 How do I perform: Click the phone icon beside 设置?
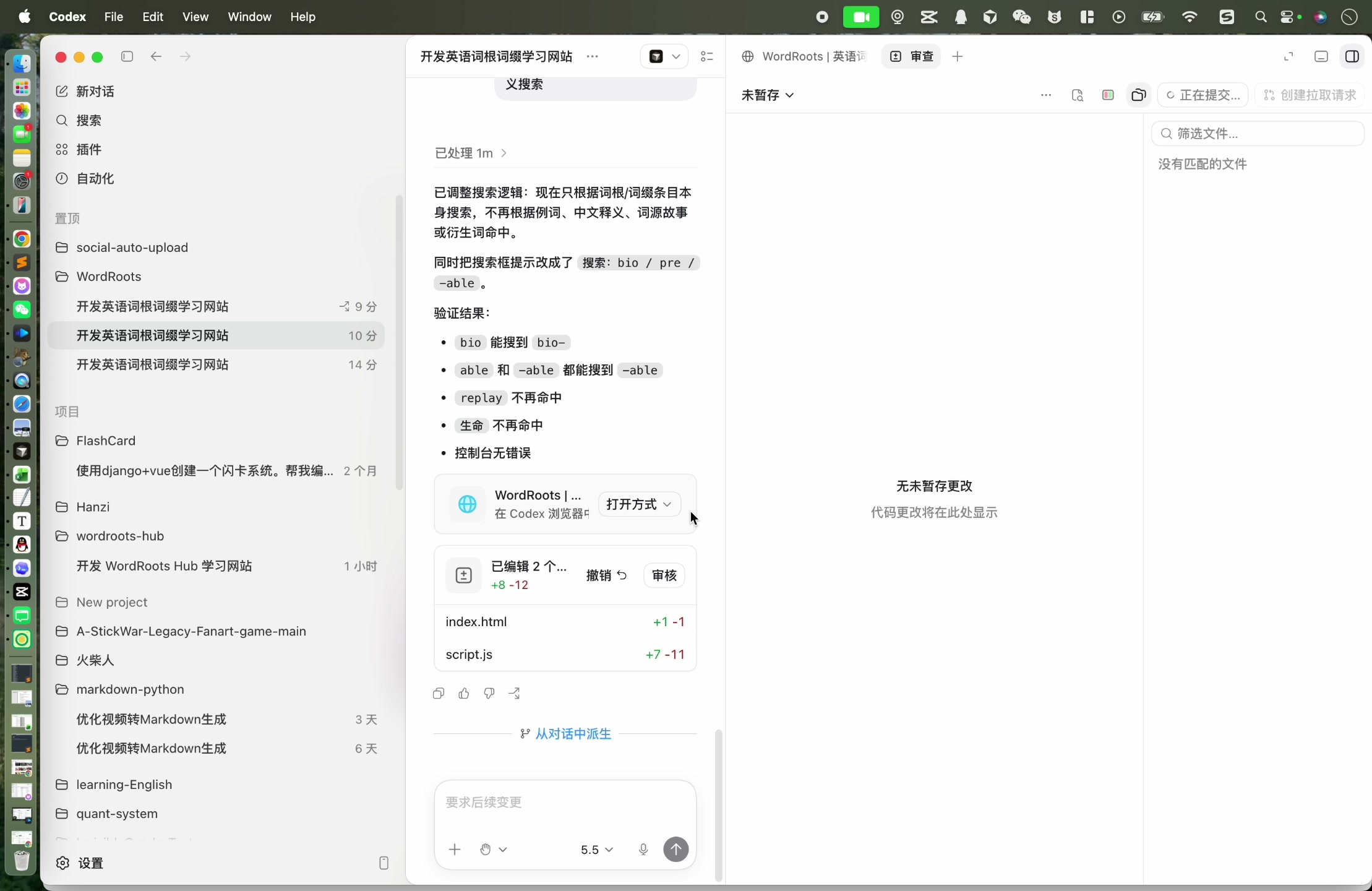pyautogui.click(x=384, y=863)
